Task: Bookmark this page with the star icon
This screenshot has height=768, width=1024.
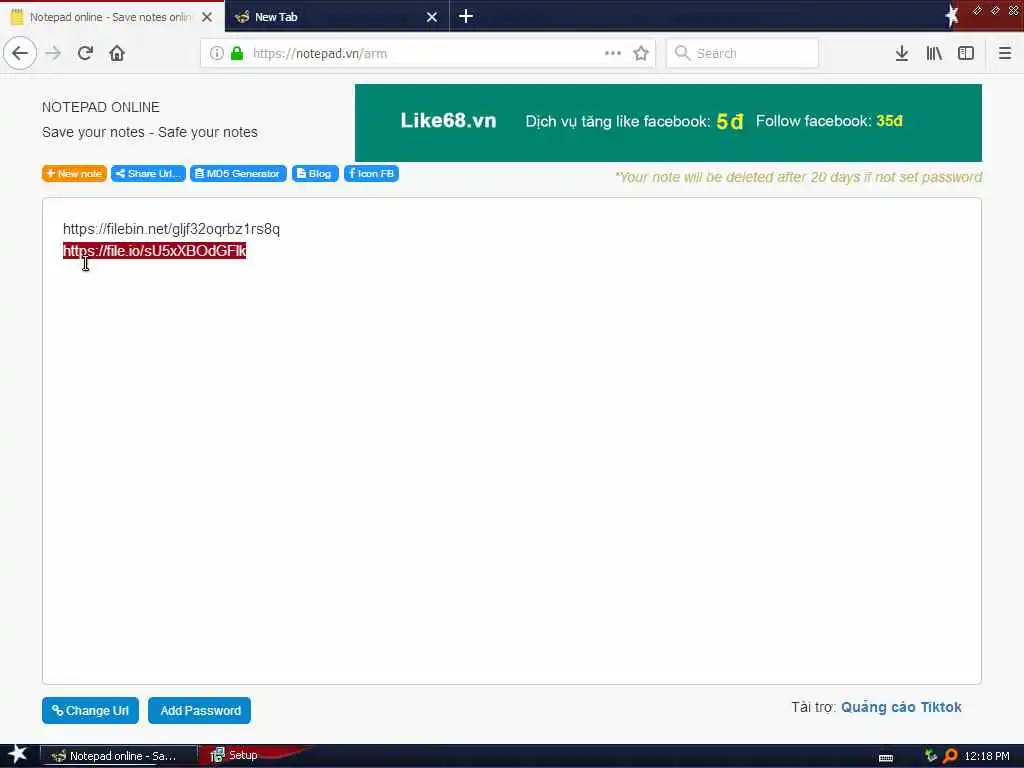Action: tap(641, 53)
